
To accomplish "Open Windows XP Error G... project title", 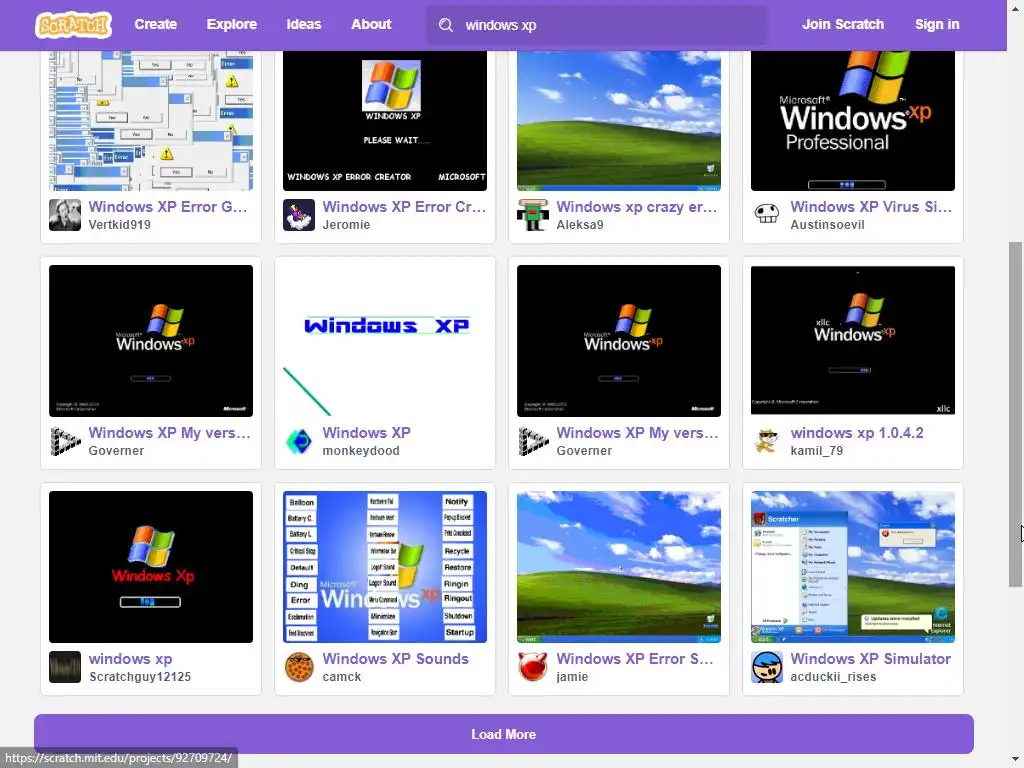I will pyautogui.click(x=168, y=206).
